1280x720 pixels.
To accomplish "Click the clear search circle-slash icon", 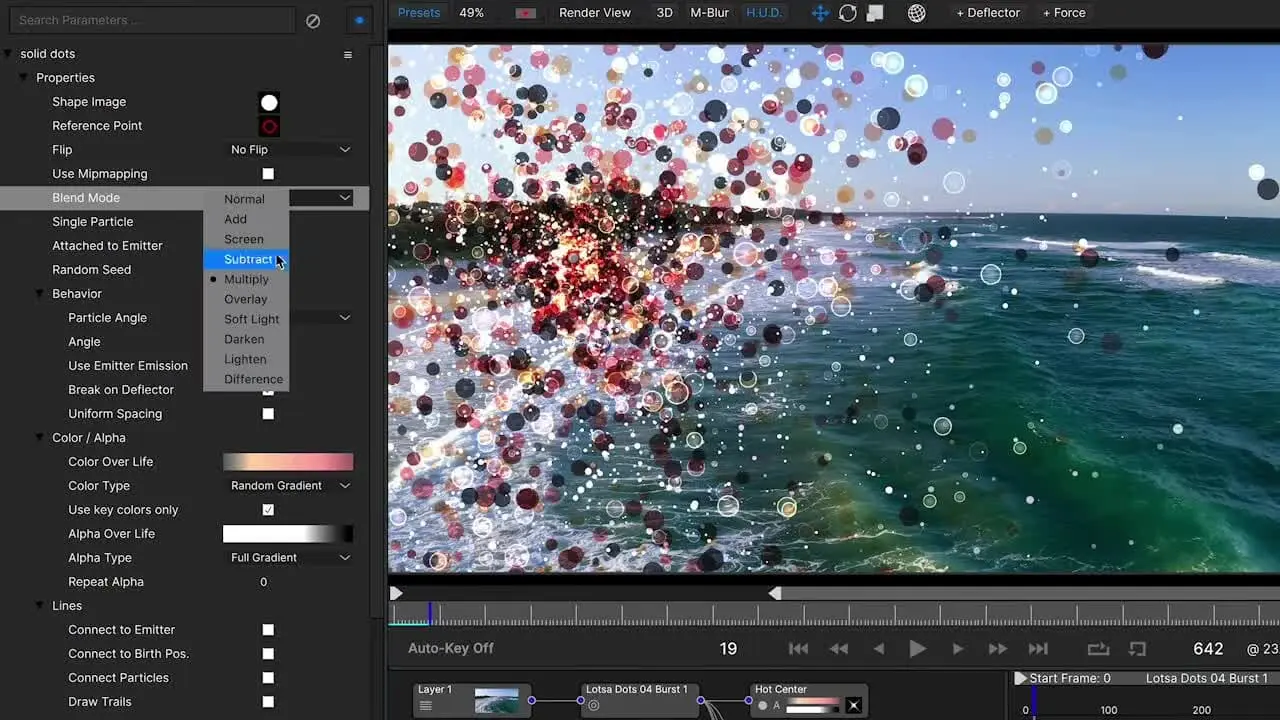I will pyautogui.click(x=313, y=20).
